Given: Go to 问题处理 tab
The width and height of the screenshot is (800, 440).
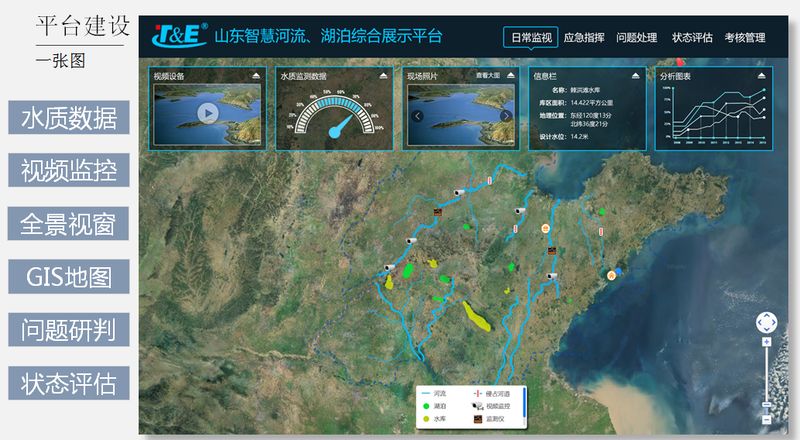Looking at the screenshot, I should 637,38.
